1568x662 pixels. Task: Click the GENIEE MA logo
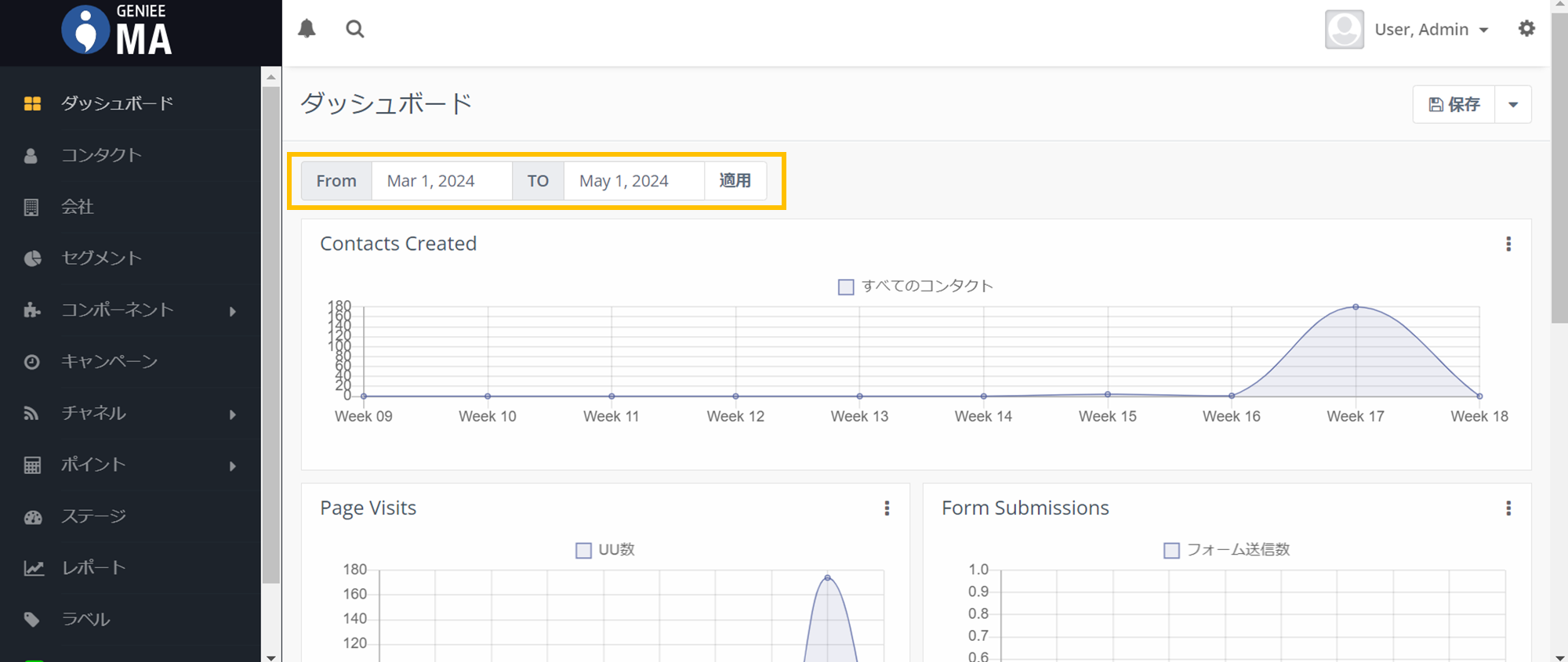tap(118, 31)
